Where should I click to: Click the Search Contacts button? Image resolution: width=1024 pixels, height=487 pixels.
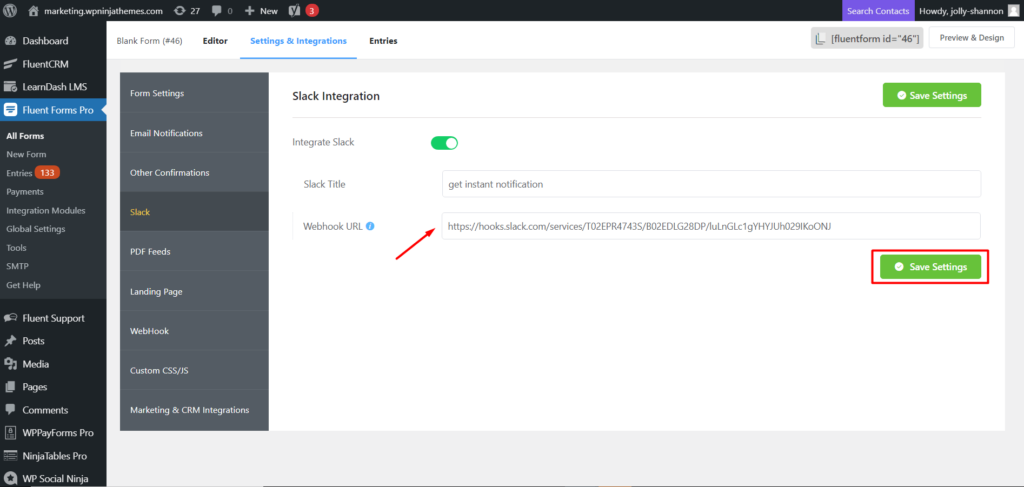click(878, 10)
